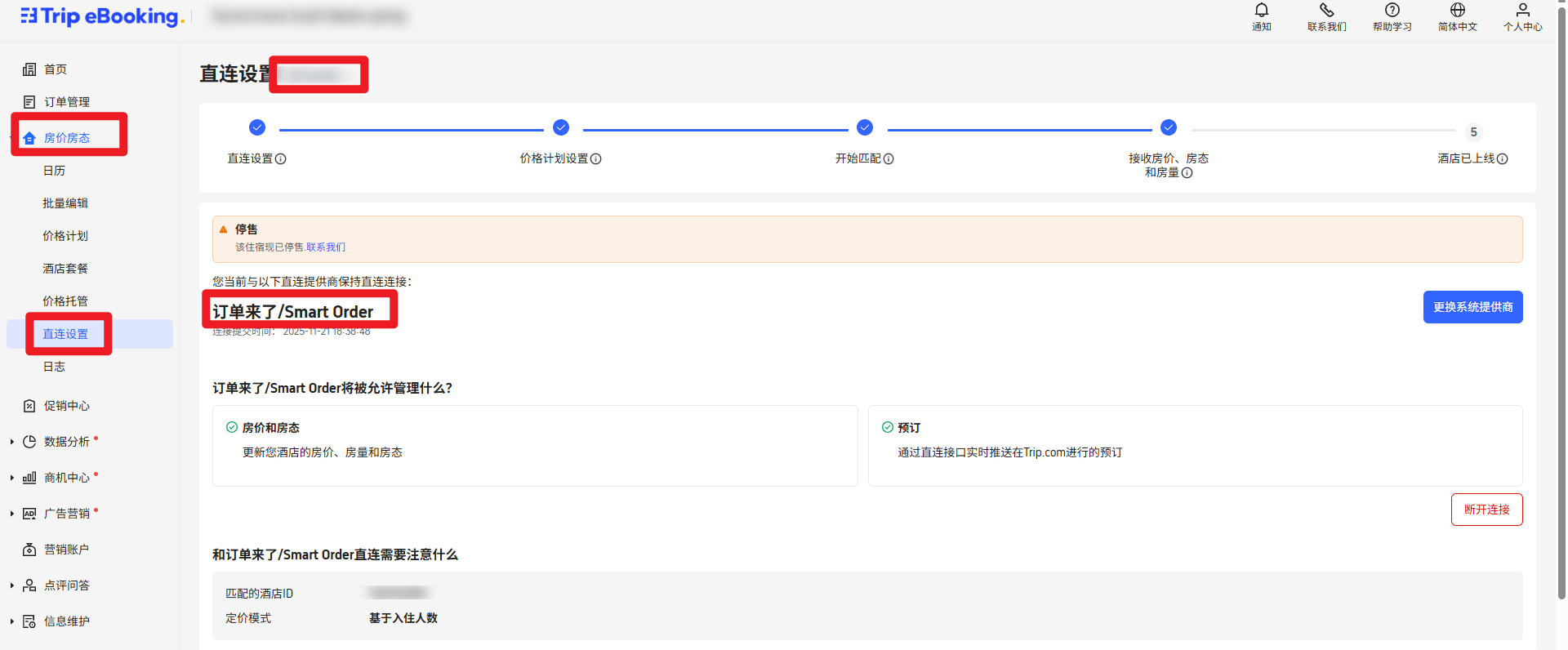Open the 订单管理 menu item
Viewport: 1568px width, 650px height.
(x=66, y=102)
